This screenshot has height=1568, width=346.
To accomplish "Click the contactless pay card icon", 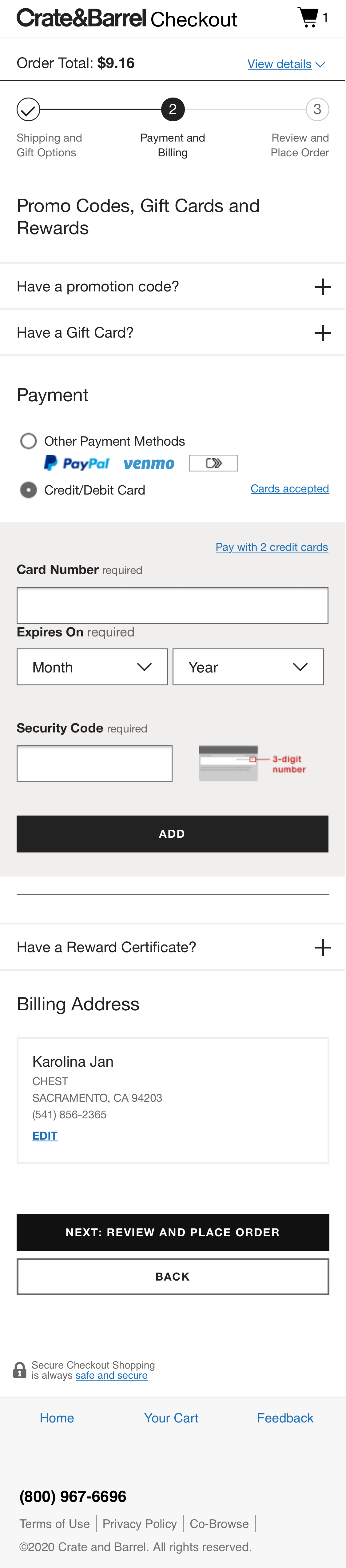I will tap(213, 463).
